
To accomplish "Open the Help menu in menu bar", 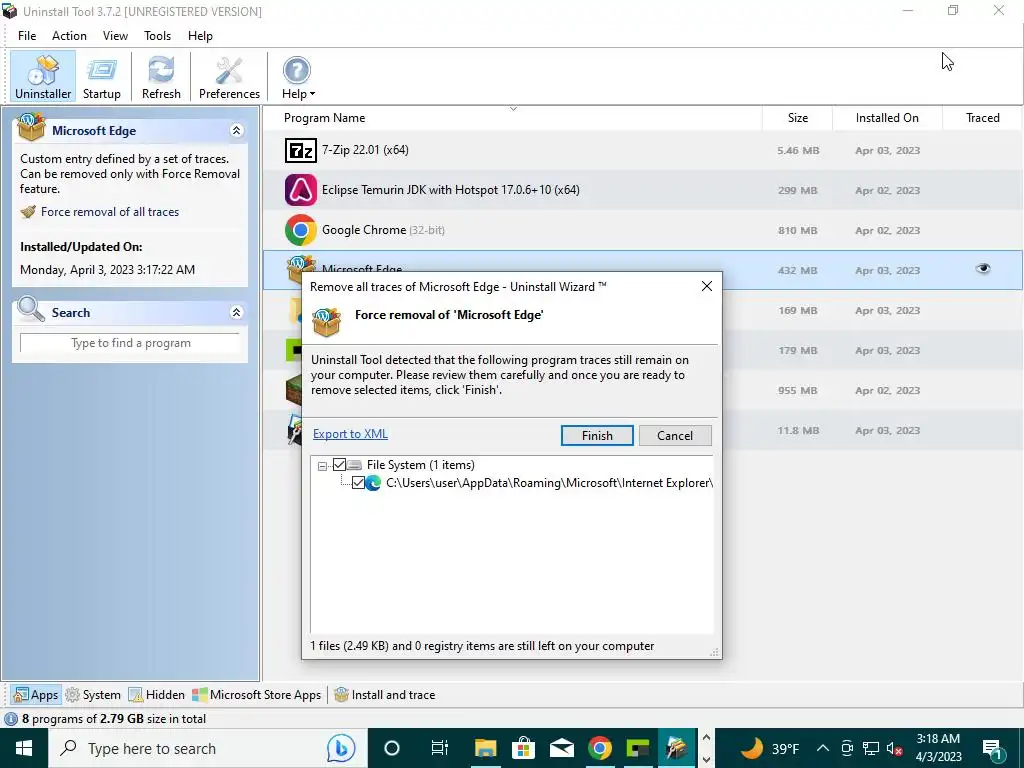I will pos(200,36).
